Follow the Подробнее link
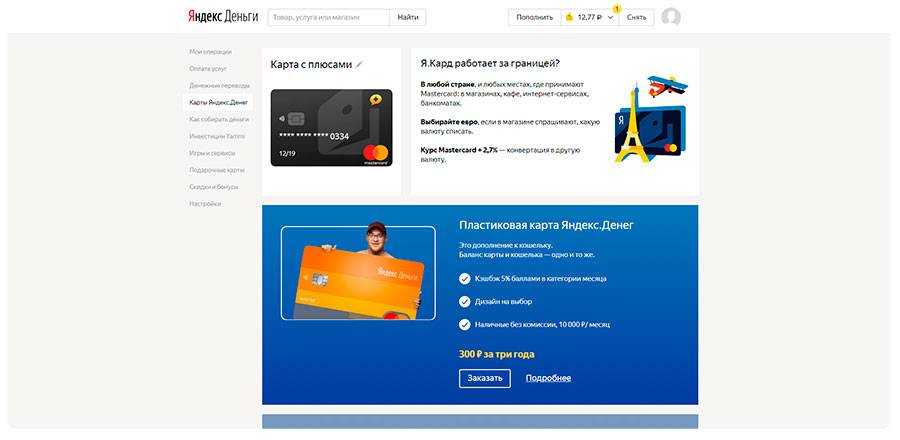This screenshot has width=900, height=440. 548,378
